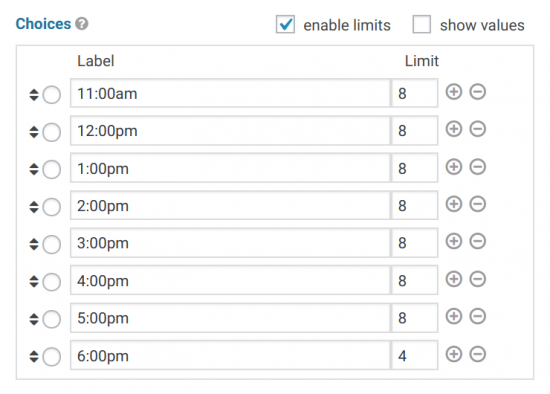Click the limit field for 11:00am
This screenshot has width=550, height=394.
point(415,93)
